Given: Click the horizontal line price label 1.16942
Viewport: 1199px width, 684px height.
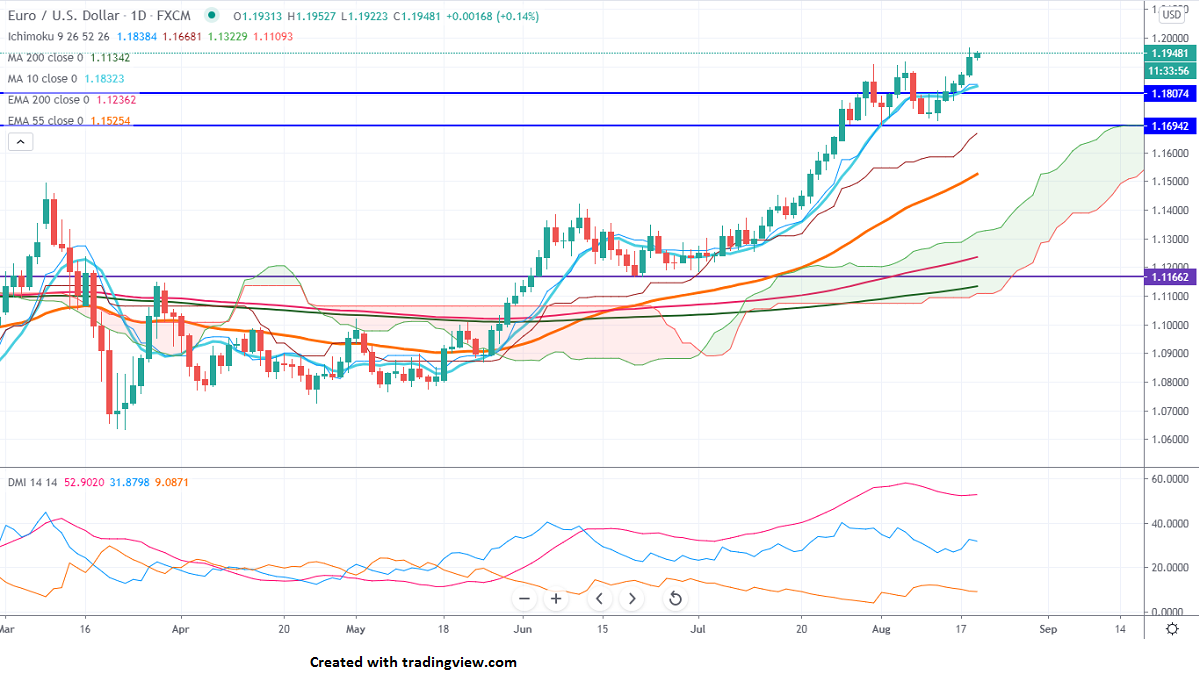Looking at the screenshot, I should pos(1170,126).
